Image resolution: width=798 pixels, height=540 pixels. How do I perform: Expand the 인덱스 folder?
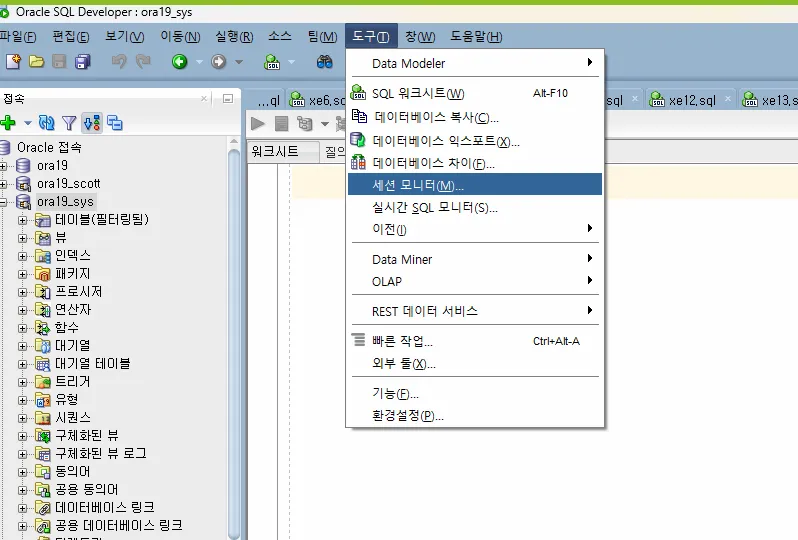tap(22, 256)
